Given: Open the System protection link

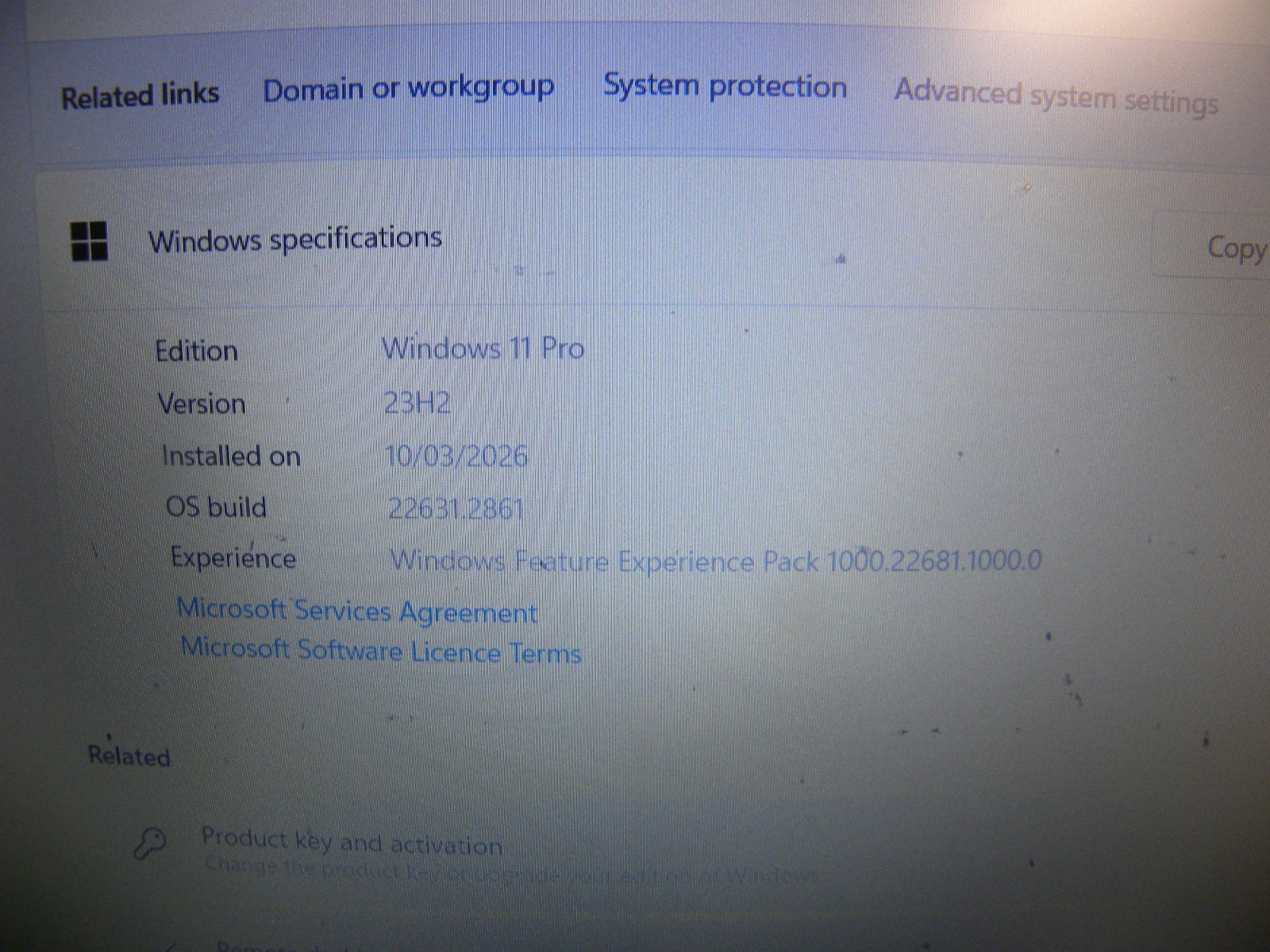Looking at the screenshot, I should pyautogui.click(x=725, y=86).
